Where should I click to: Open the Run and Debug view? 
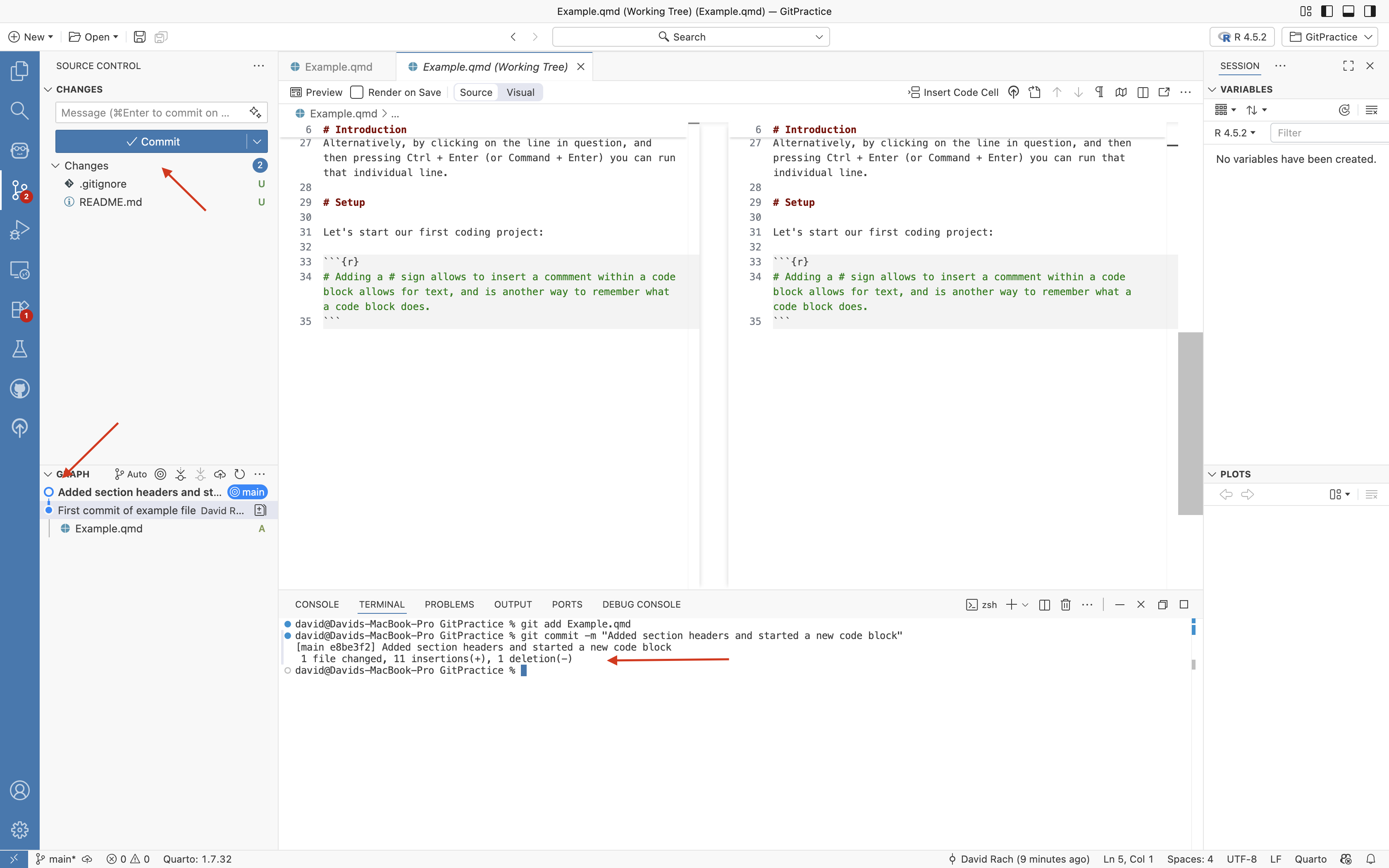tap(19, 230)
